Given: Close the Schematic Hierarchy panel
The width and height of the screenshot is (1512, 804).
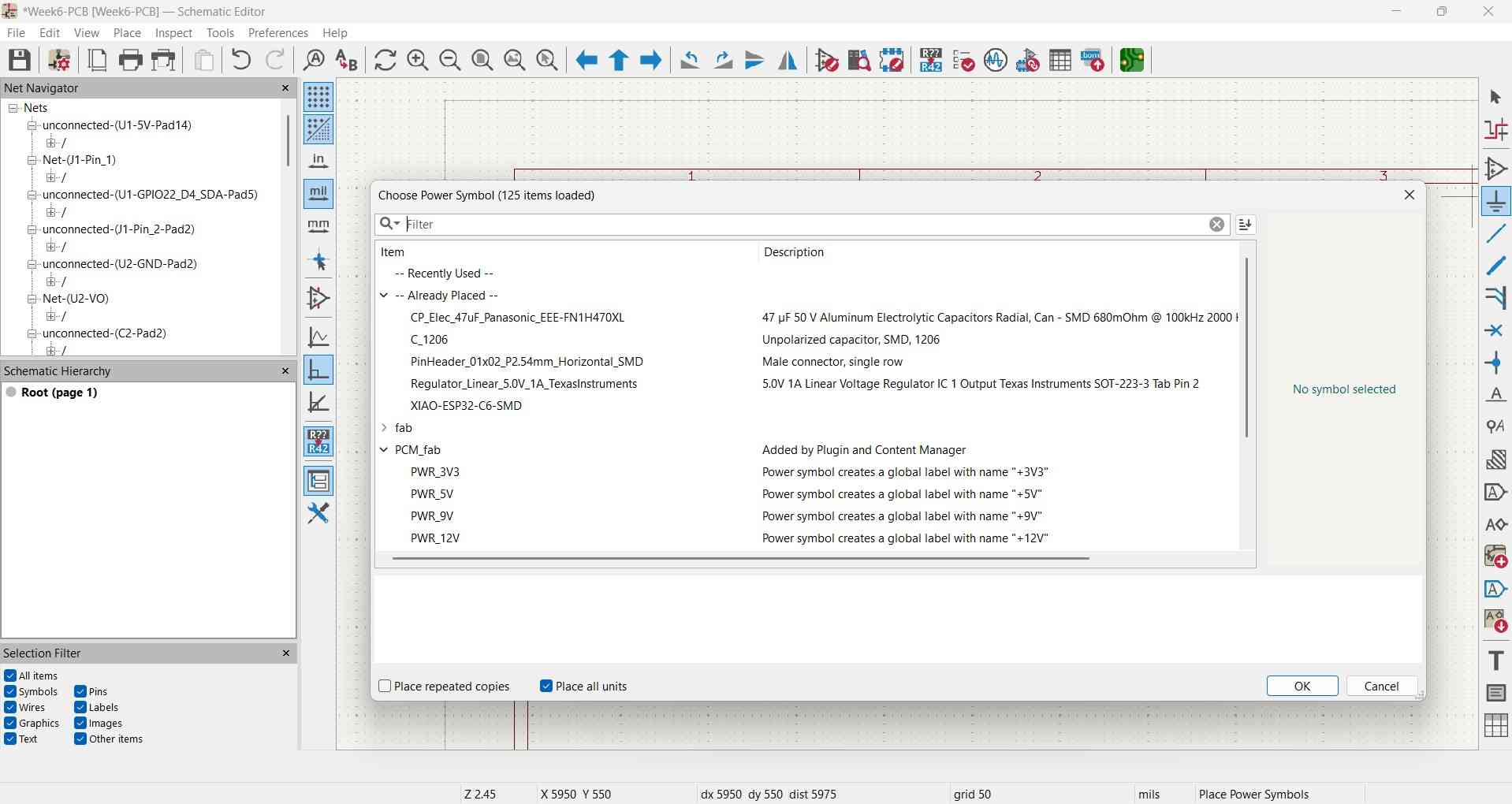Looking at the screenshot, I should click(286, 370).
